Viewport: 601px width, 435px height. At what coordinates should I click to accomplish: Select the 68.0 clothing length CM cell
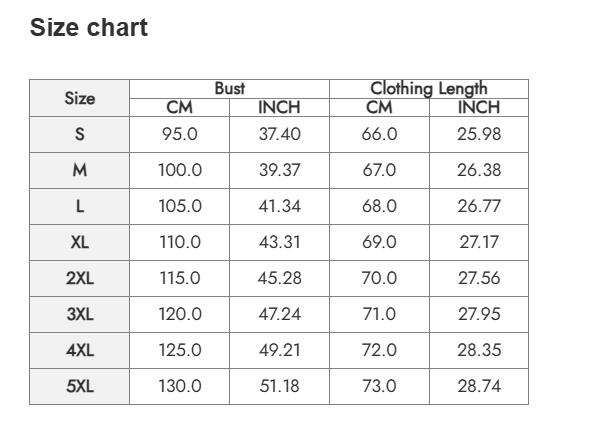379,206
